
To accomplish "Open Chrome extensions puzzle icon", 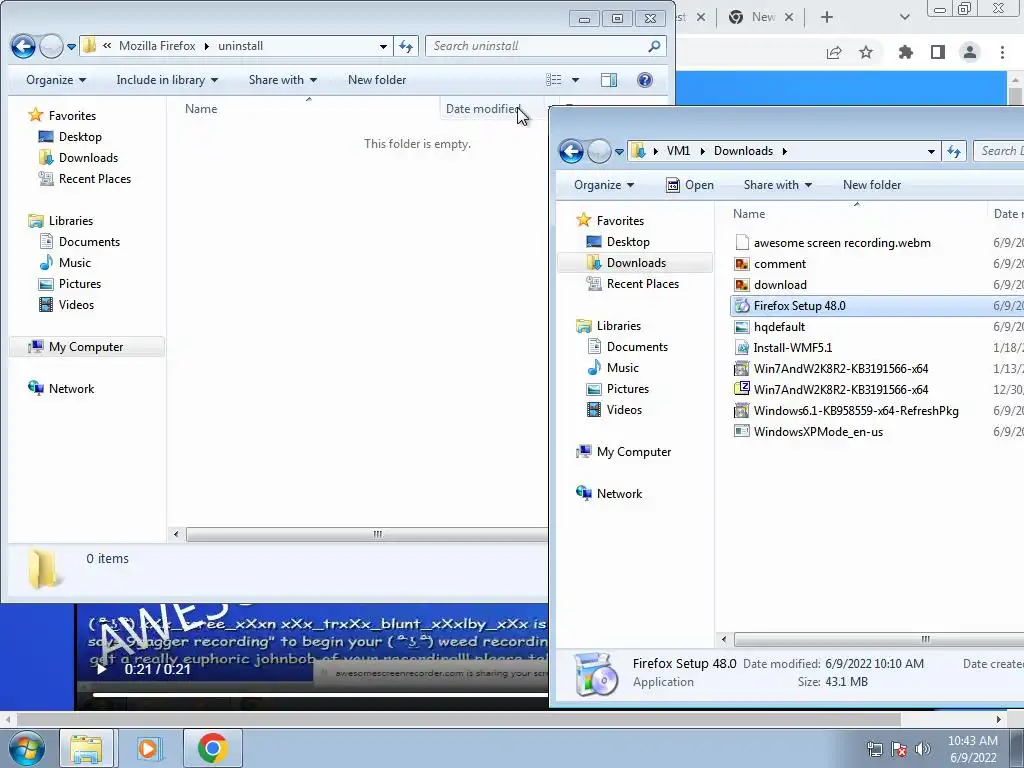I will point(905,52).
